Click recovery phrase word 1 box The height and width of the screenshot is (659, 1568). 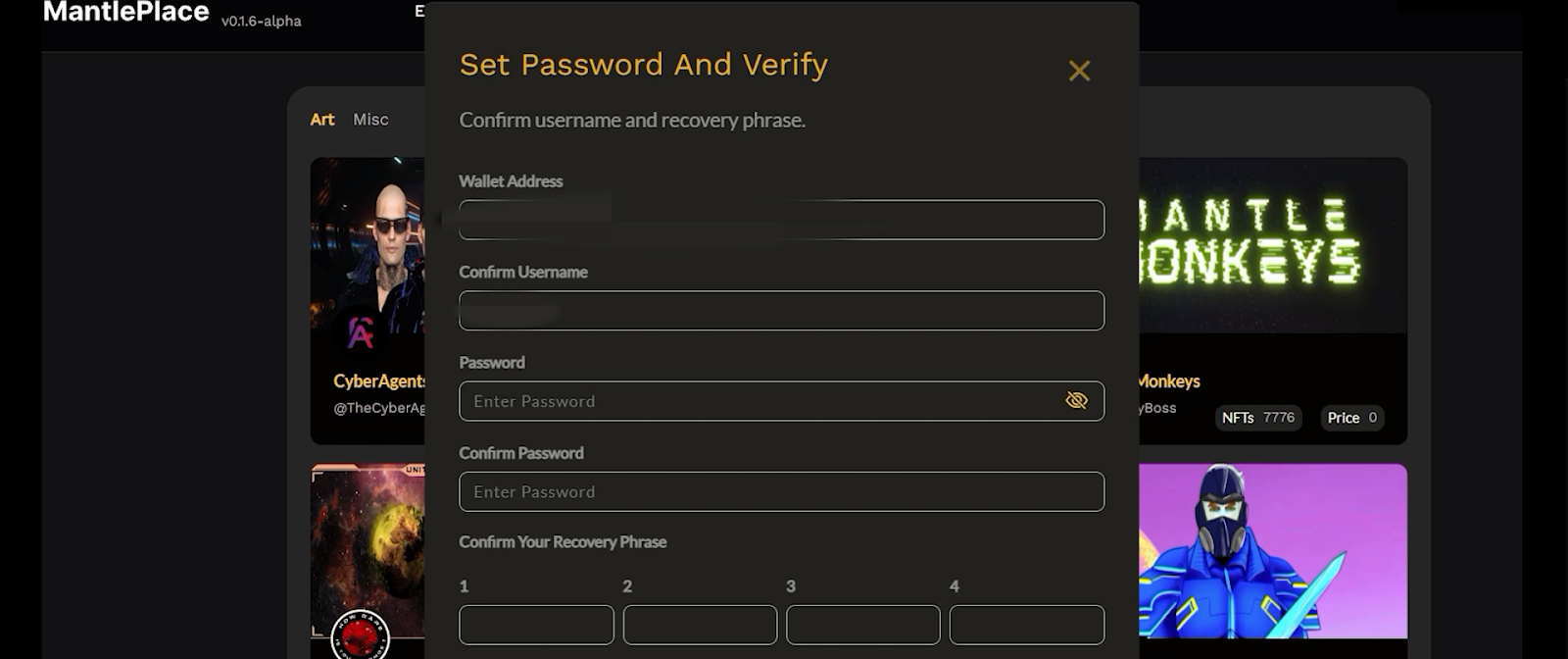point(536,625)
